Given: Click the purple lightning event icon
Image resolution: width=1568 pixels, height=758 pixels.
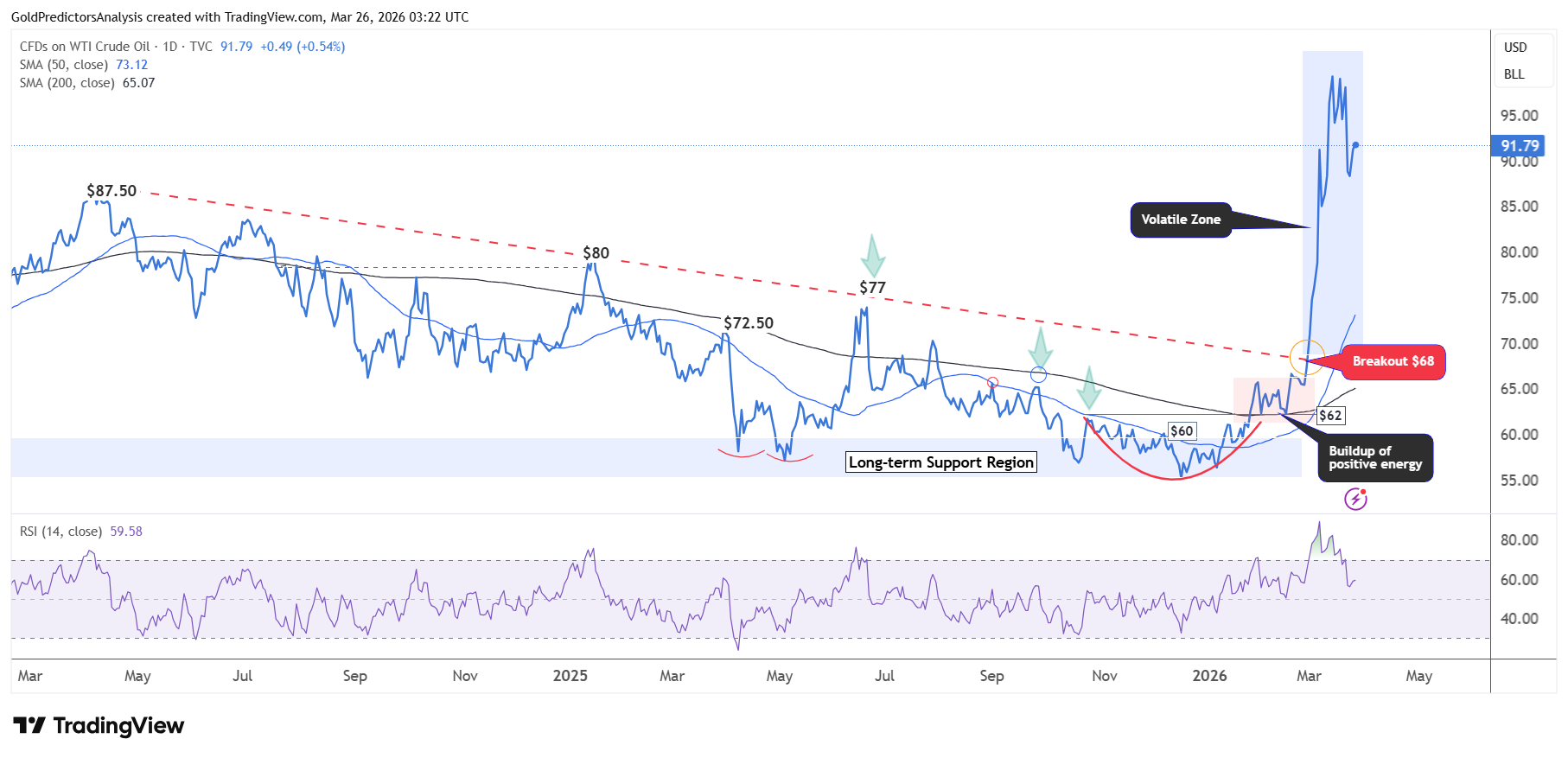Looking at the screenshot, I should click(x=1355, y=499).
